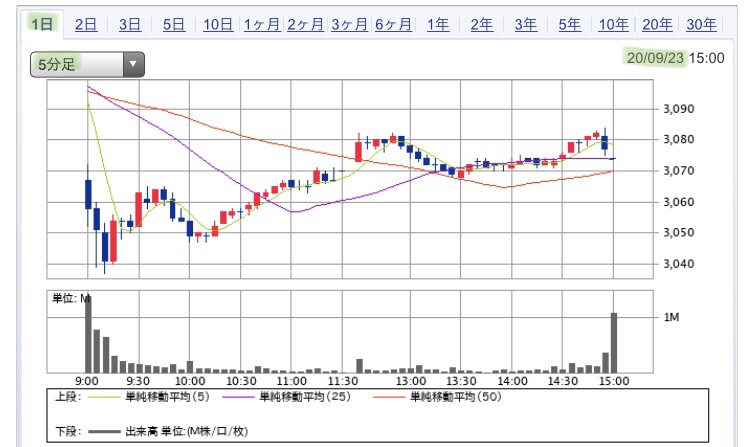Click the 3,040 price axis label
The image size is (750, 447).
pos(679,263)
